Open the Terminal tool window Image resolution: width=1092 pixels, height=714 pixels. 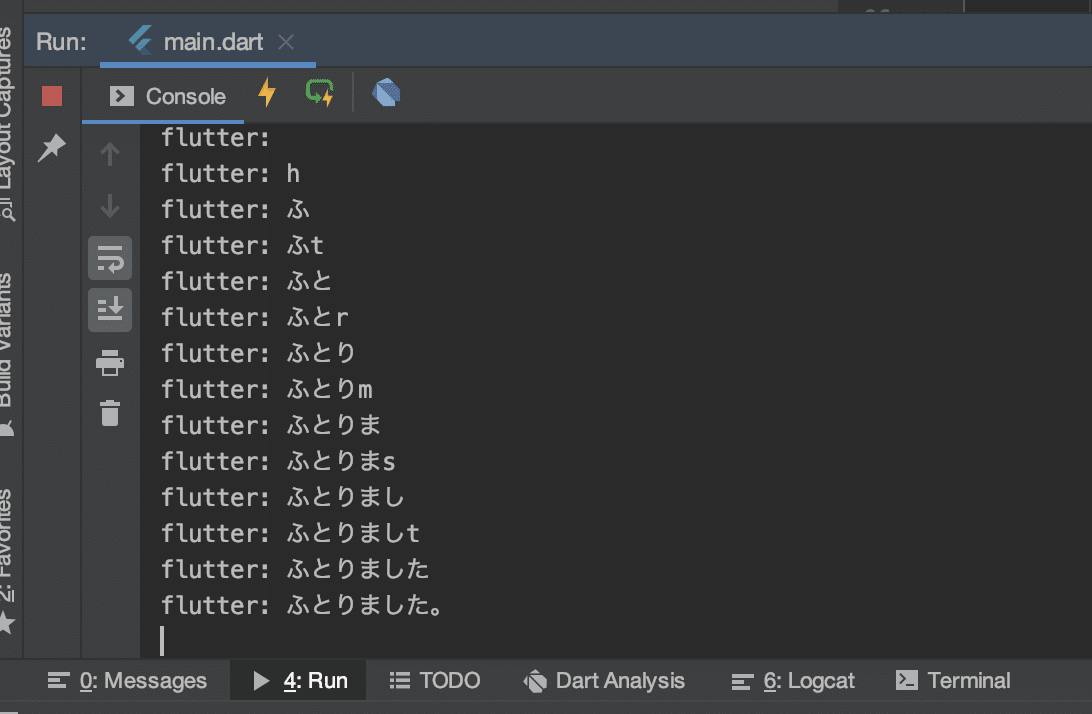click(x=953, y=681)
